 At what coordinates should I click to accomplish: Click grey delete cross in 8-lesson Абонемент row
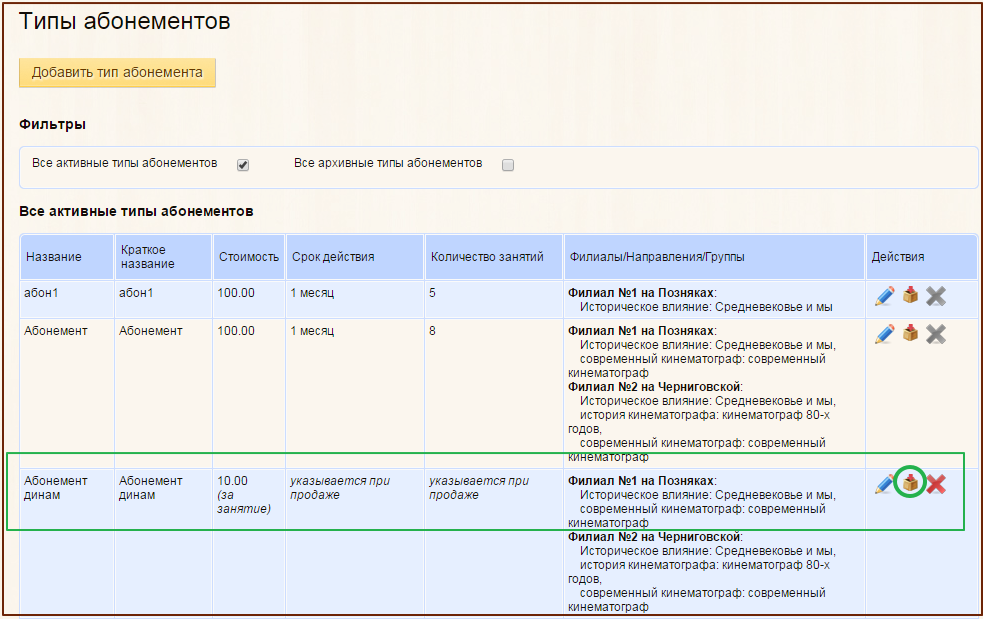pyautogui.click(x=936, y=334)
